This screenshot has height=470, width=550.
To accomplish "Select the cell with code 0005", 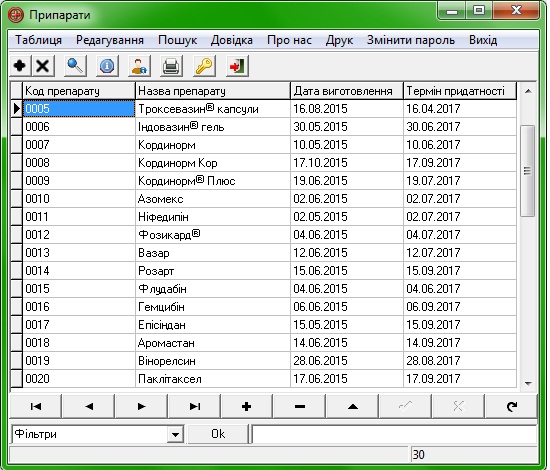I will [x=79, y=109].
